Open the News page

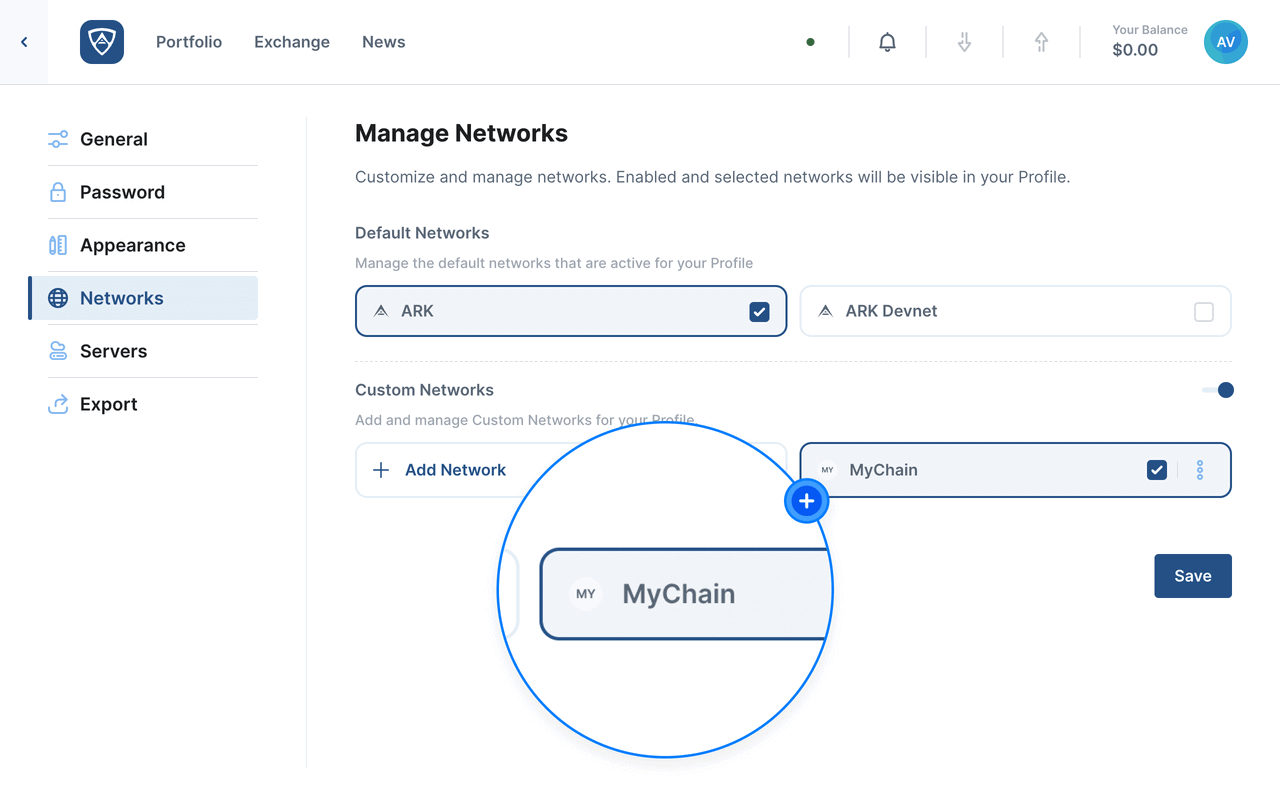point(383,42)
